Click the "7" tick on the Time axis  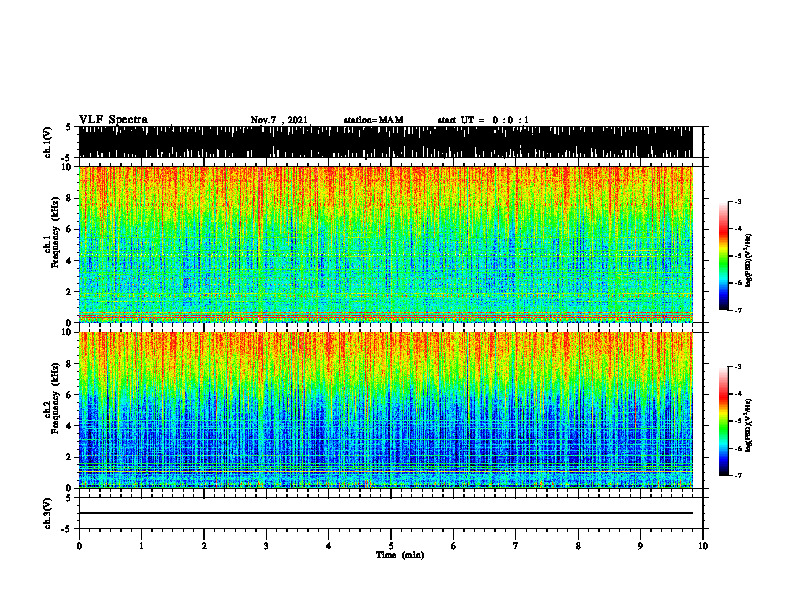pos(516,546)
